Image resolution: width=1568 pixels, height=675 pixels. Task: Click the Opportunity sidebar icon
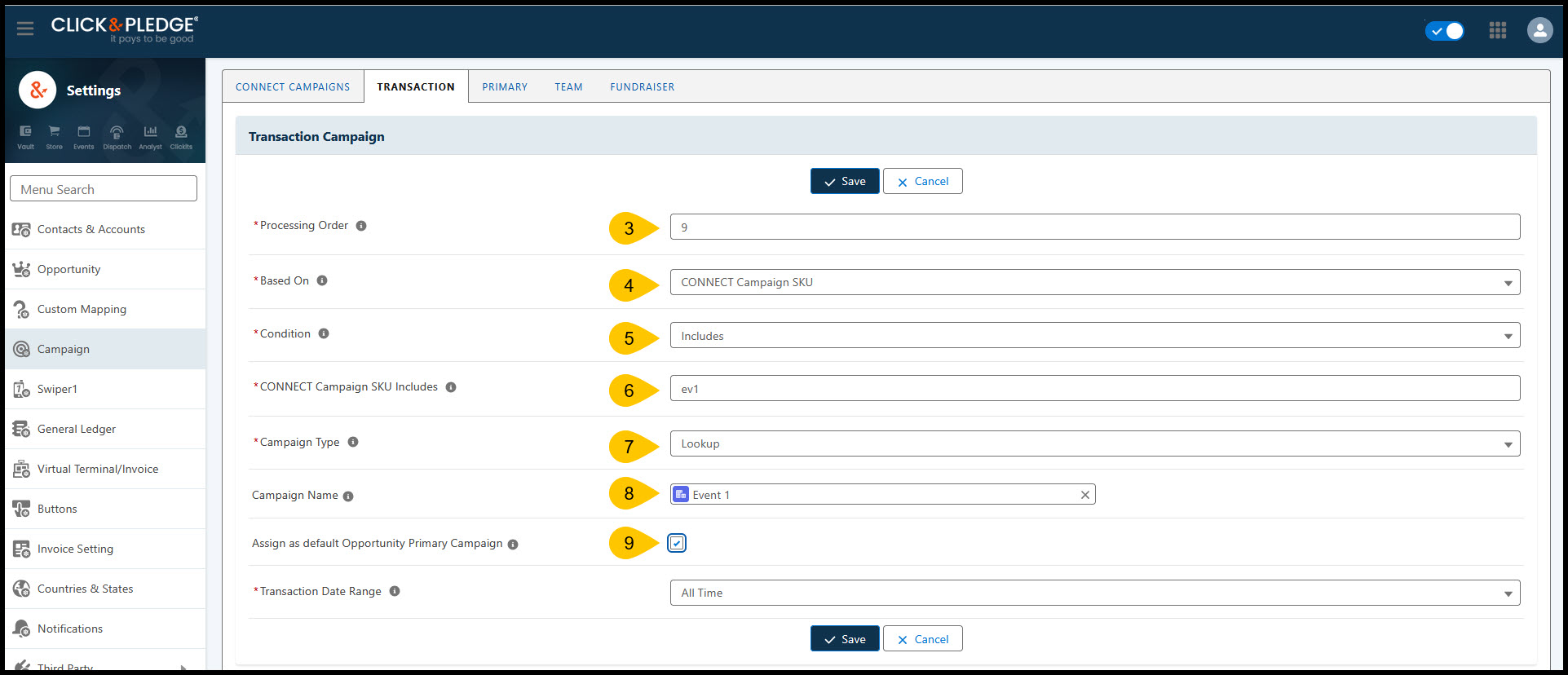coord(21,269)
